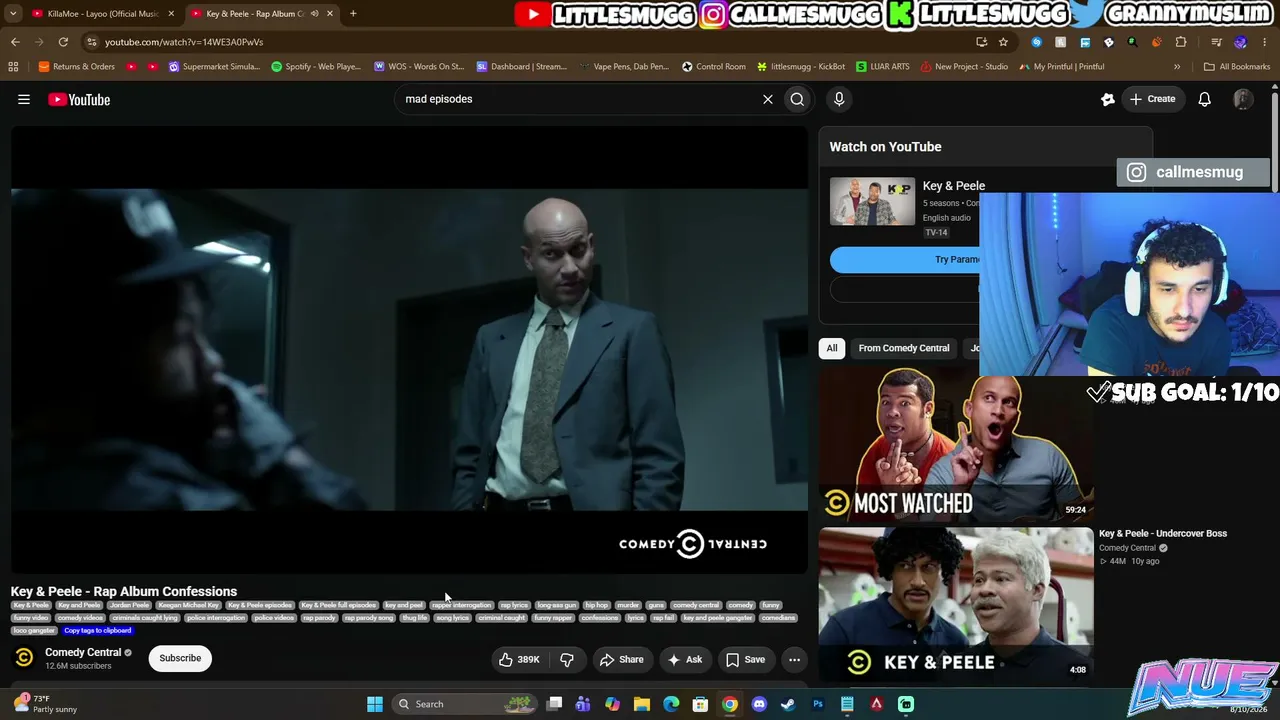This screenshot has height=720, width=1280.
Task: Open Spotify - Web Player bookmark
Action: pos(316,67)
